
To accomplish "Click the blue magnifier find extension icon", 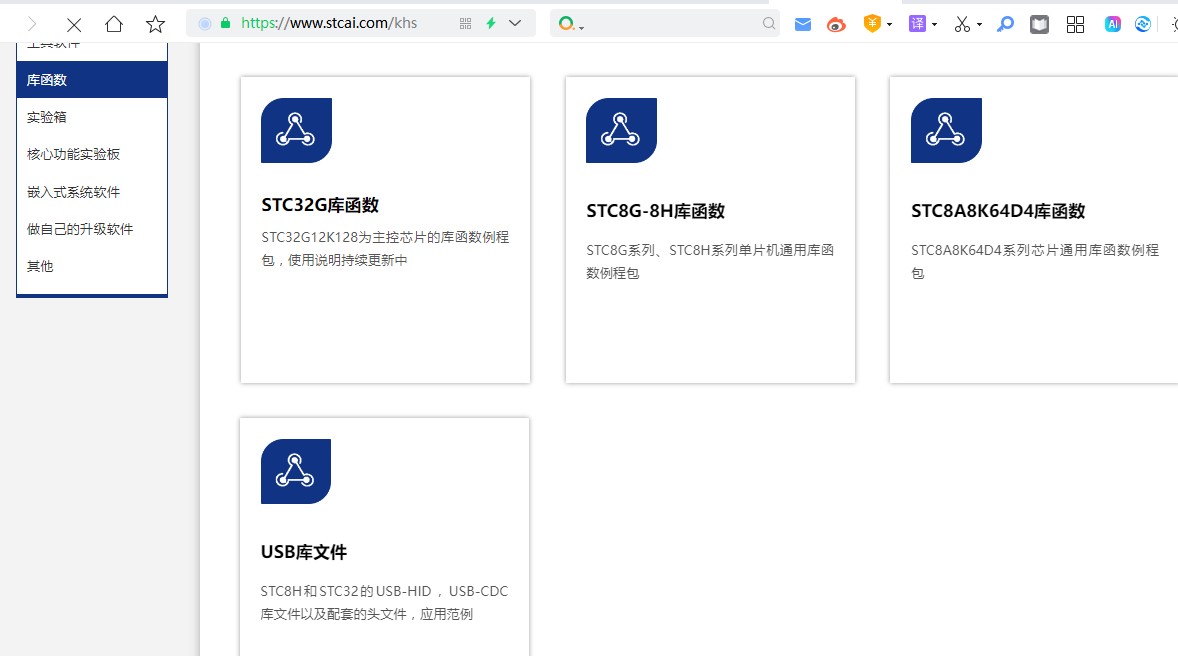I will point(1005,25).
